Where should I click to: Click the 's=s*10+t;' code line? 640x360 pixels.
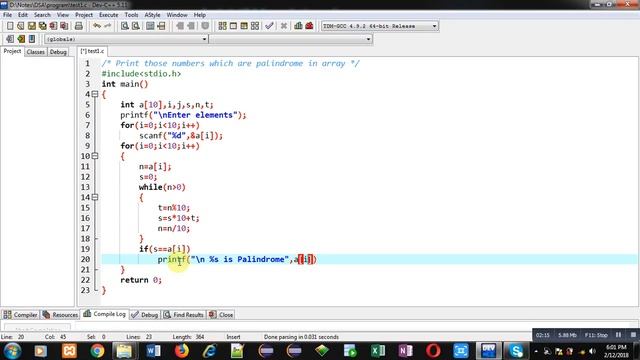tap(179, 218)
